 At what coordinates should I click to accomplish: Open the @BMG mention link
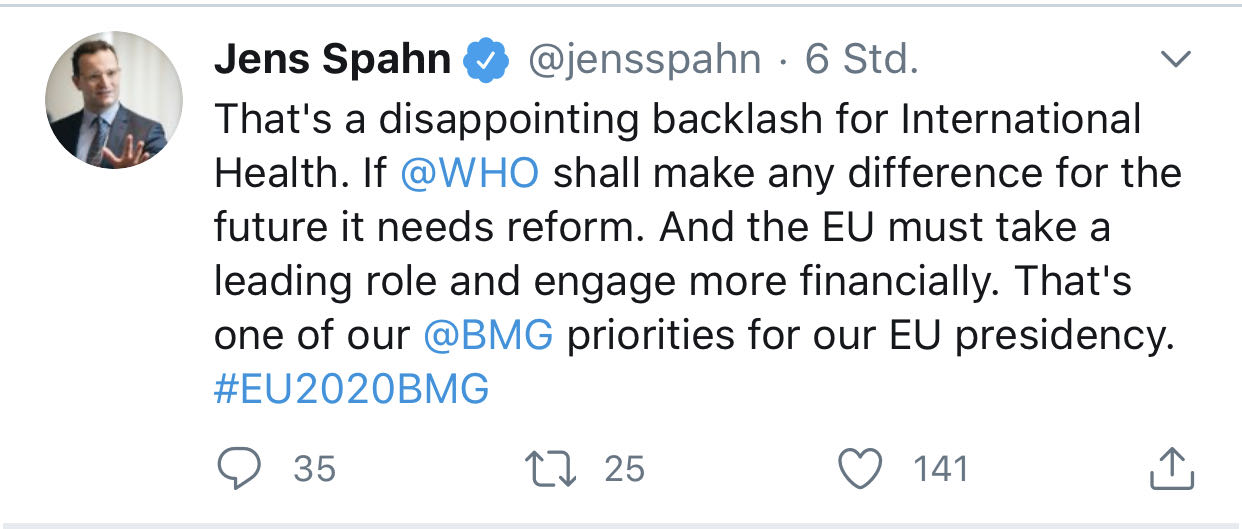pyautogui.click(x=488, y=336)
